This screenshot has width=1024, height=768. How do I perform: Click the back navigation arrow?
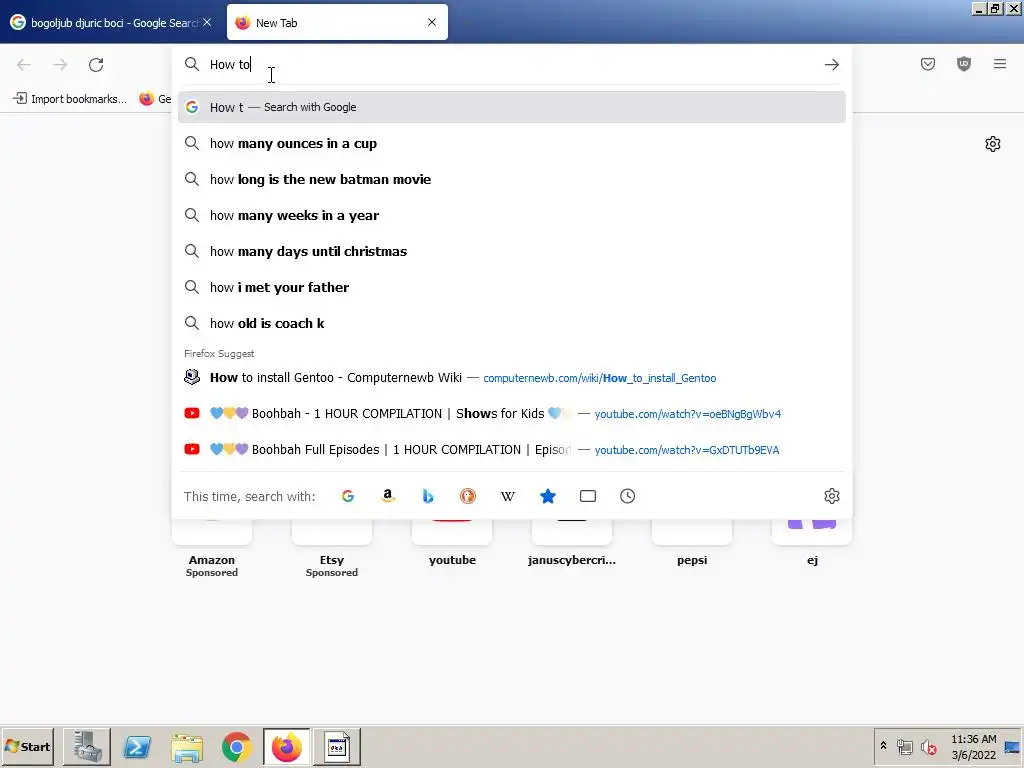(x=24, y=65)
